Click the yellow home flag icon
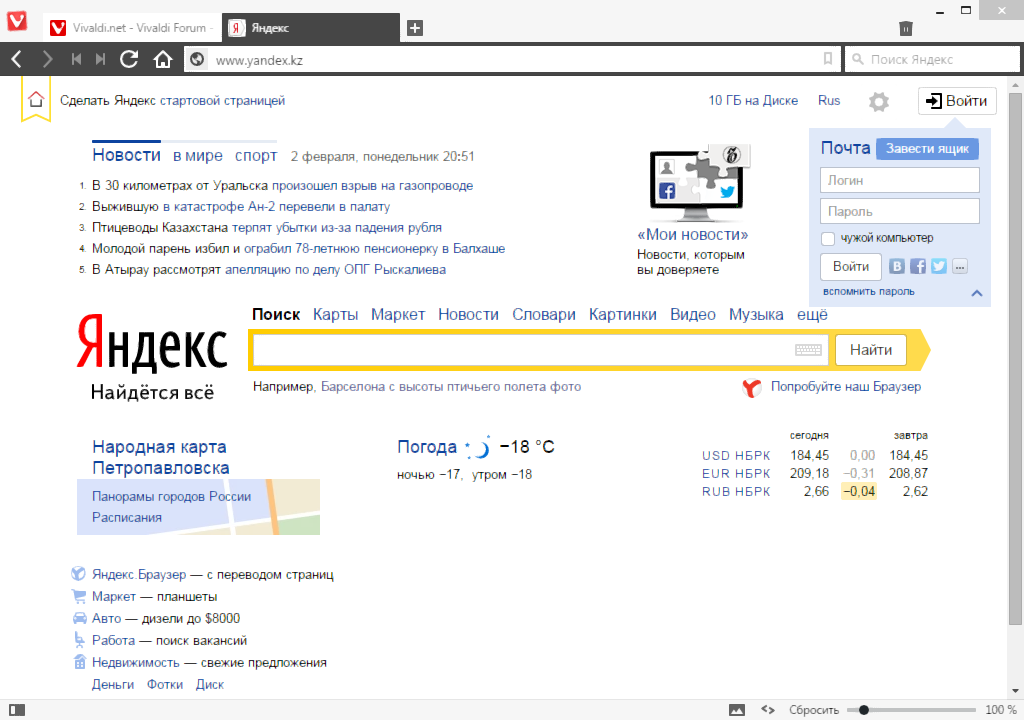1024x720 pixels. 36,99
